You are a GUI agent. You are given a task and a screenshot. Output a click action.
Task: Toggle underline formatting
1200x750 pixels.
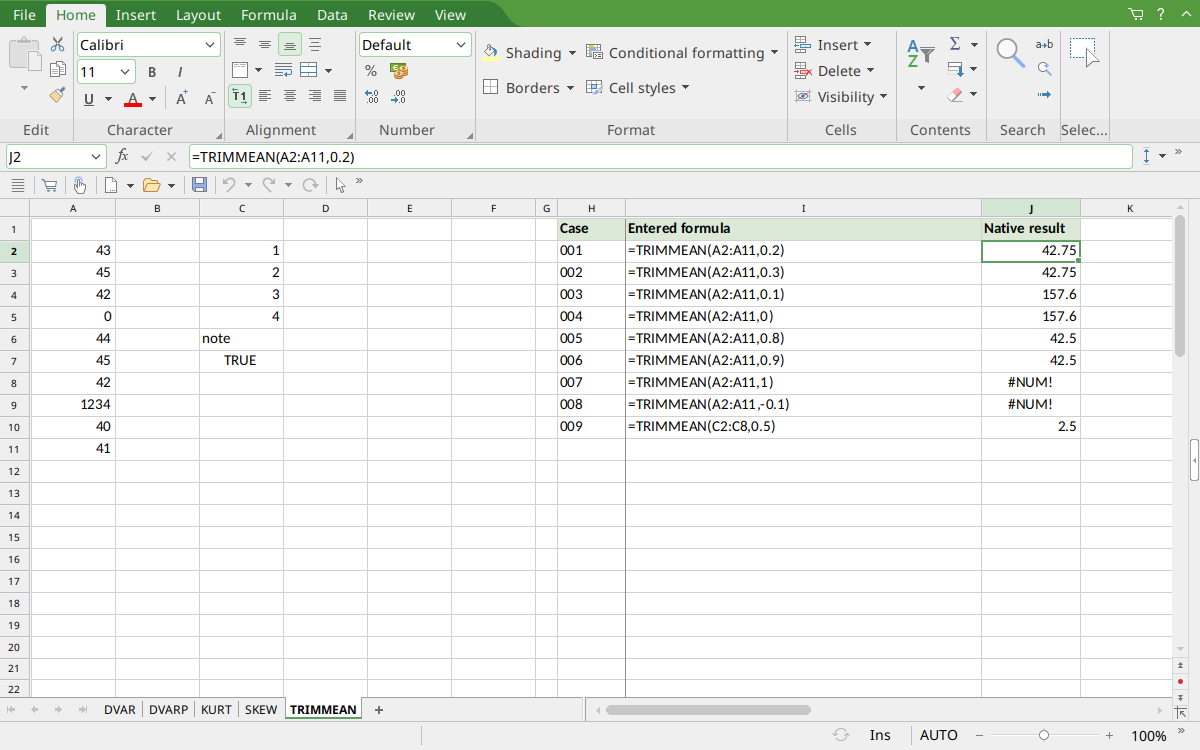89,98
